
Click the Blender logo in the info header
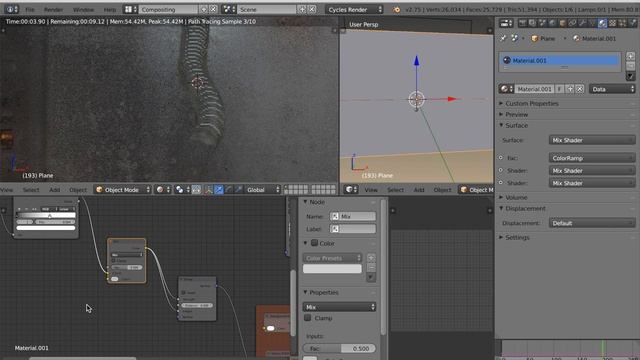coord(396,9)
